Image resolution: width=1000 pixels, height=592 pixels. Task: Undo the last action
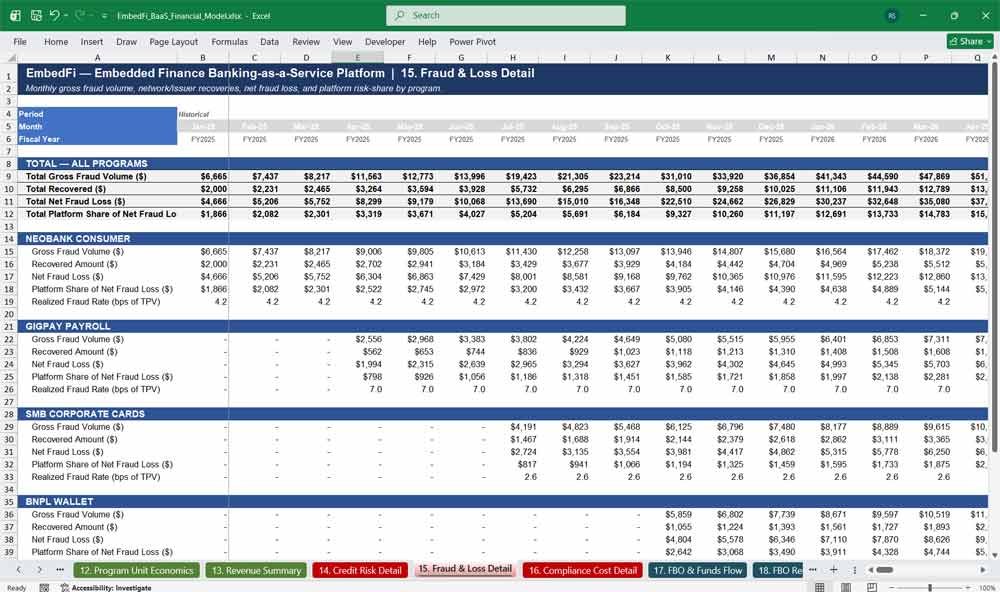click(54, 15)
